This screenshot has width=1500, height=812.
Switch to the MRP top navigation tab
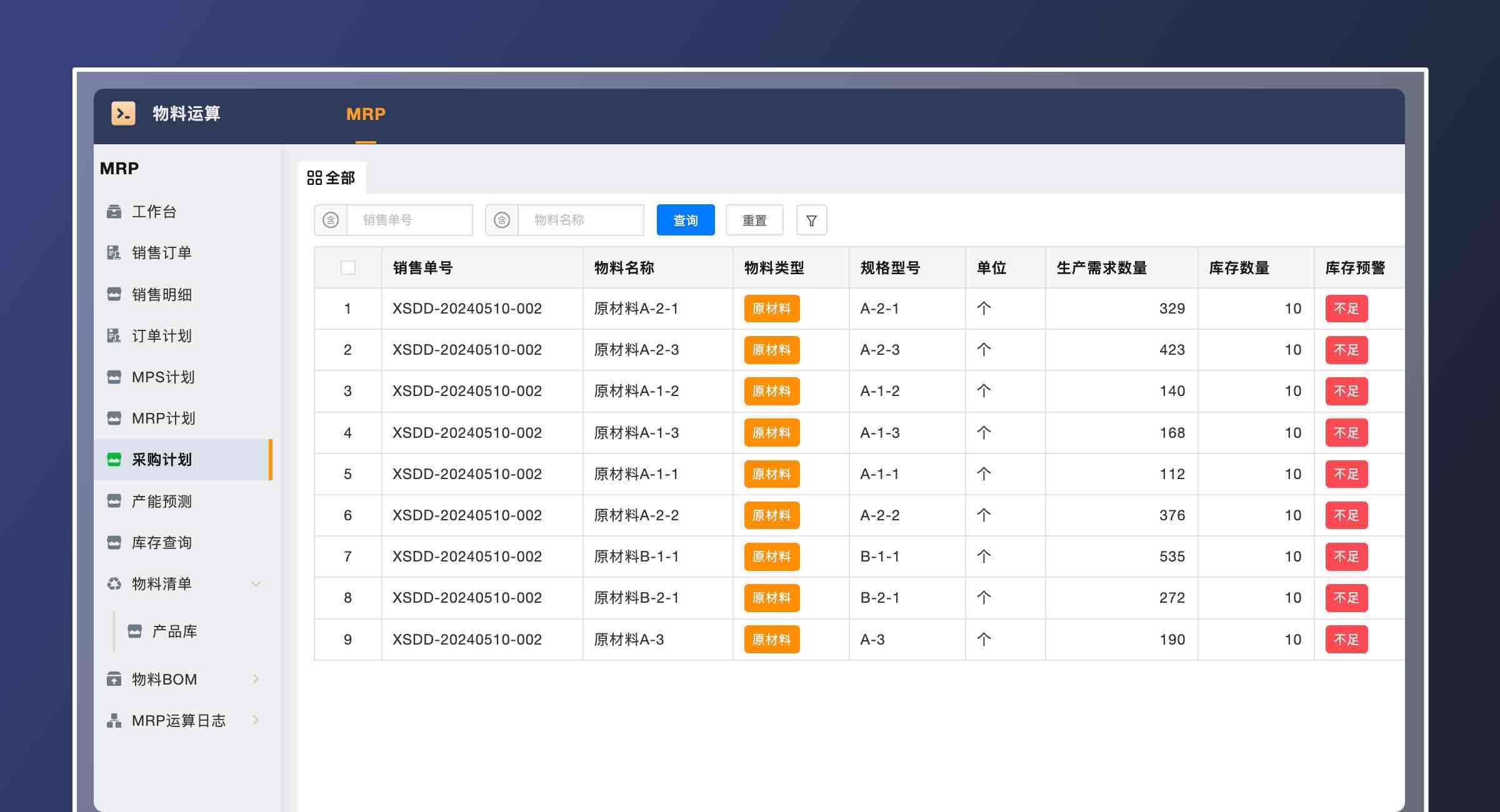(366, 114)
